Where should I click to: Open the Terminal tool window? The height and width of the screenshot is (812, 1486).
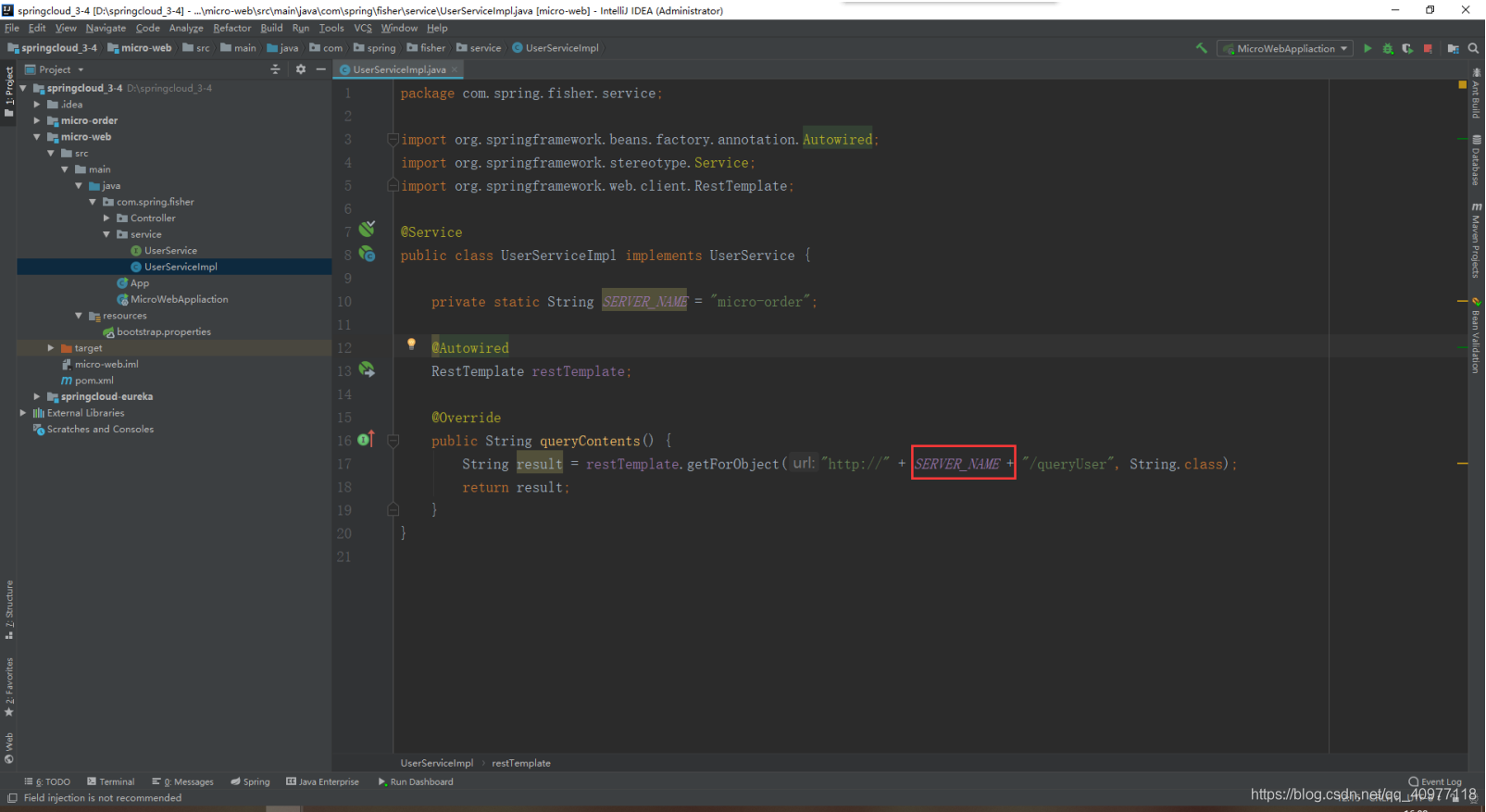click(x=111, y=781)
